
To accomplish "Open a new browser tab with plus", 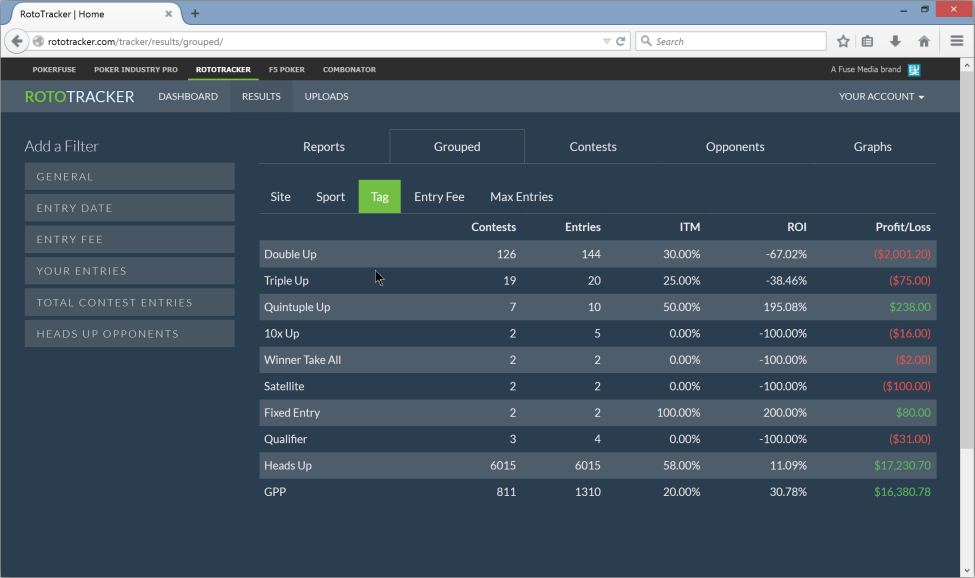I will click(195, 14).
